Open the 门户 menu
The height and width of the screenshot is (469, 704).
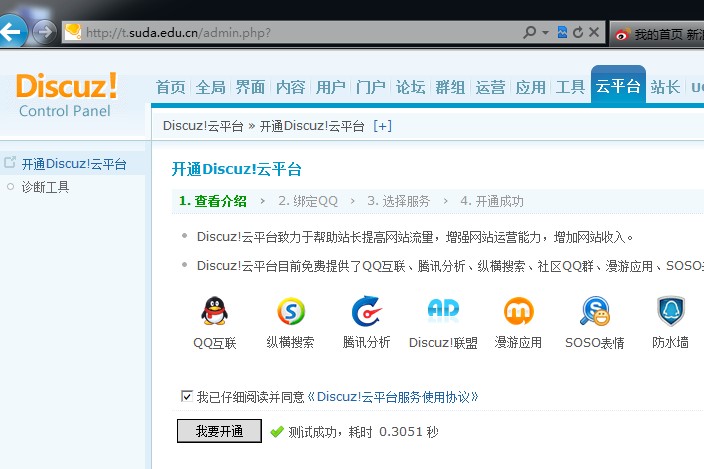(x=370, y=87)
